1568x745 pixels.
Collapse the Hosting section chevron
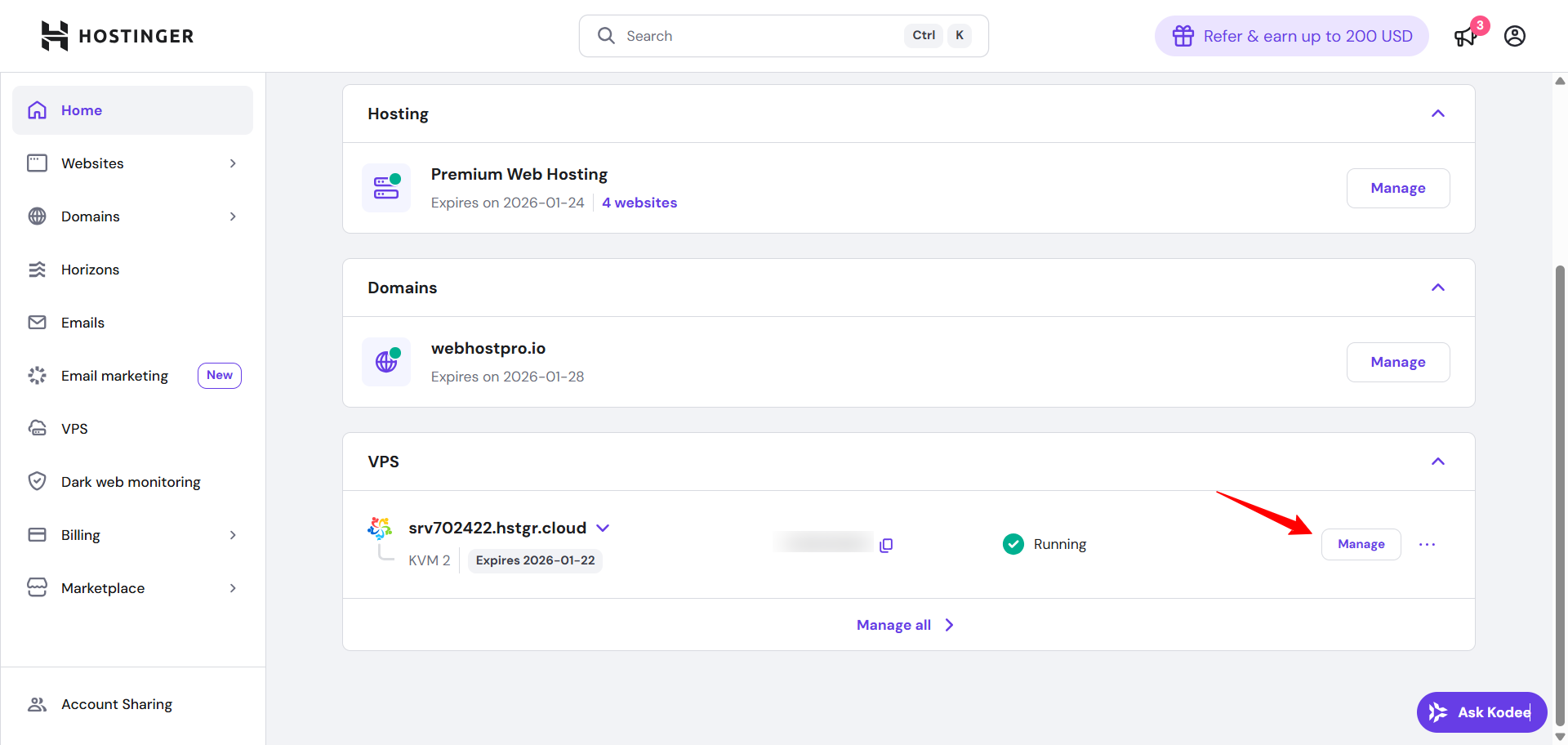pyautogui.click(x=1438, y=114)
